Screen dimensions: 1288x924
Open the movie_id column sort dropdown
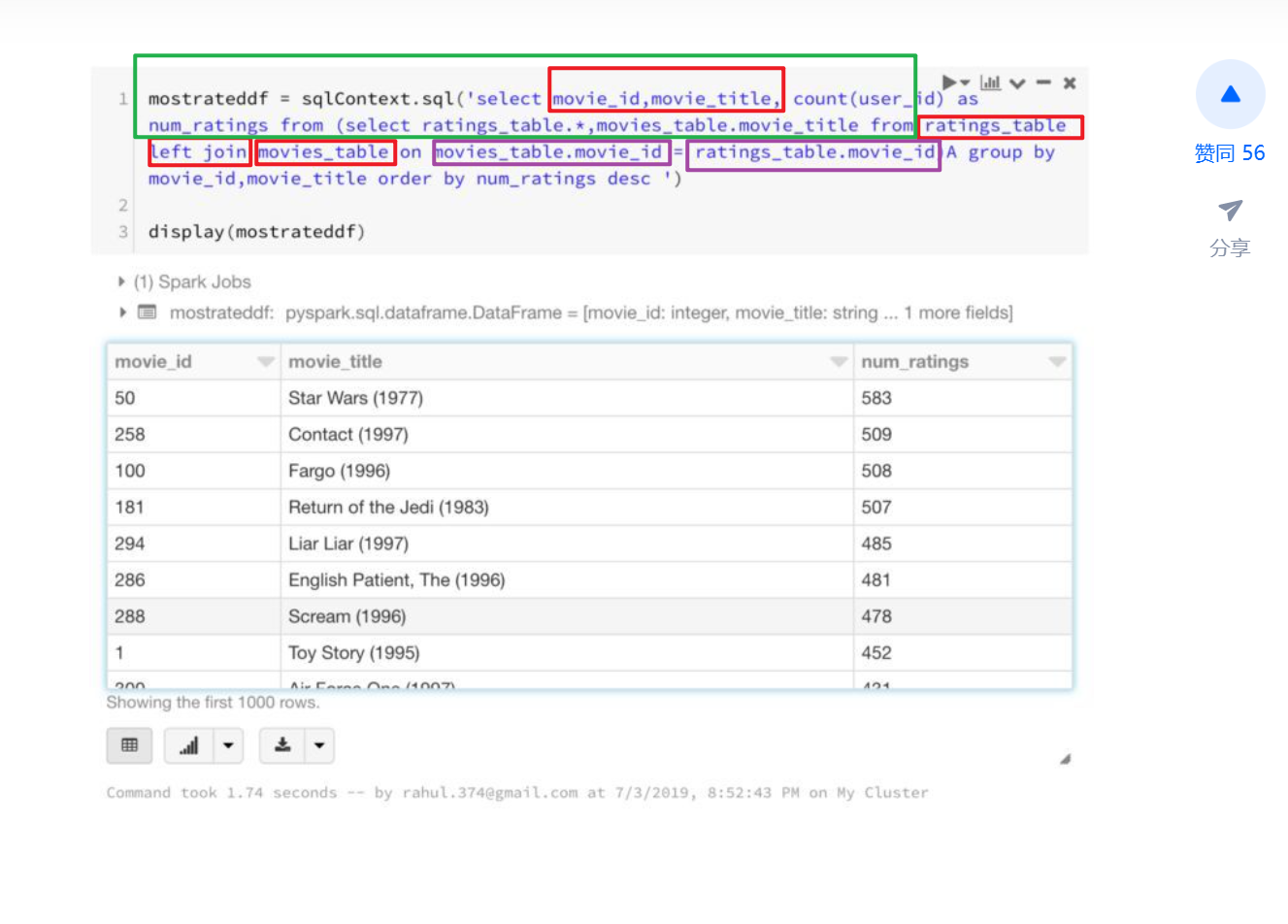coord(265,362)
